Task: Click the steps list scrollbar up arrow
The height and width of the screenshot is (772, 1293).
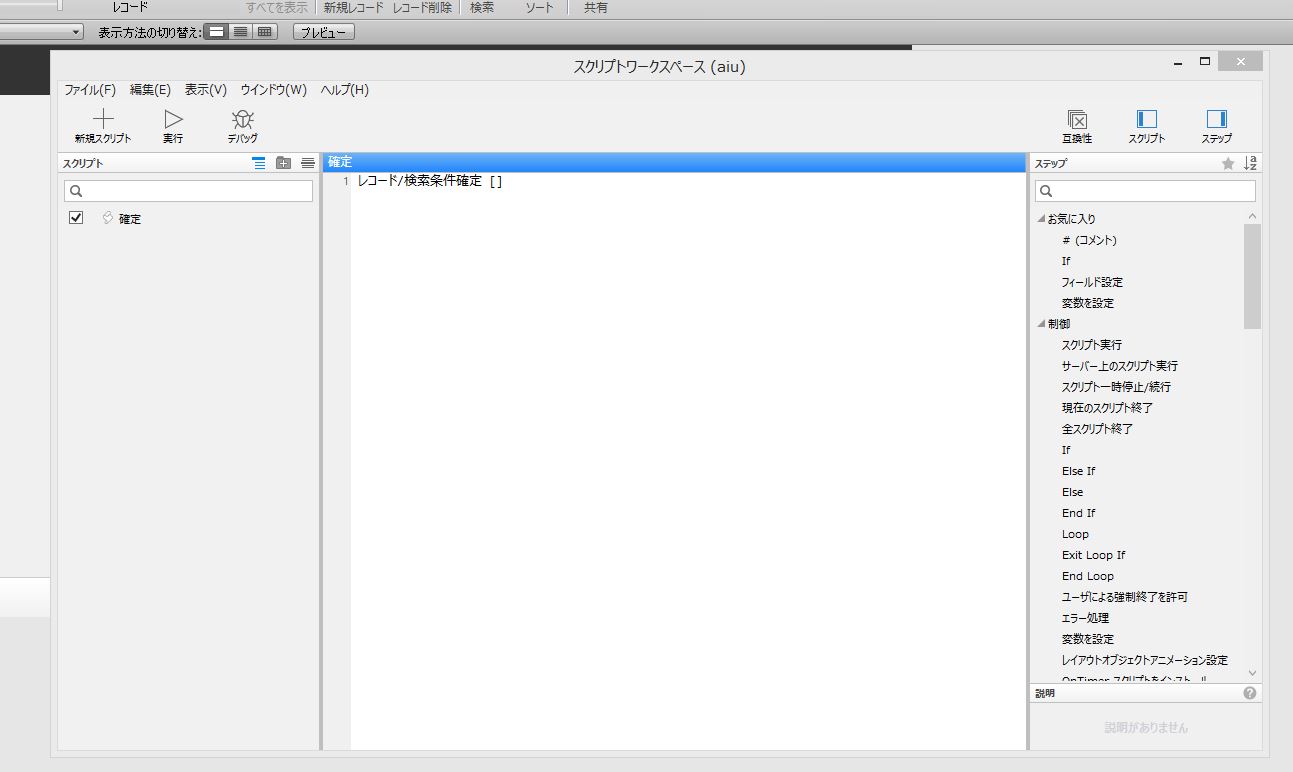Action: [x=1253, y=216]
